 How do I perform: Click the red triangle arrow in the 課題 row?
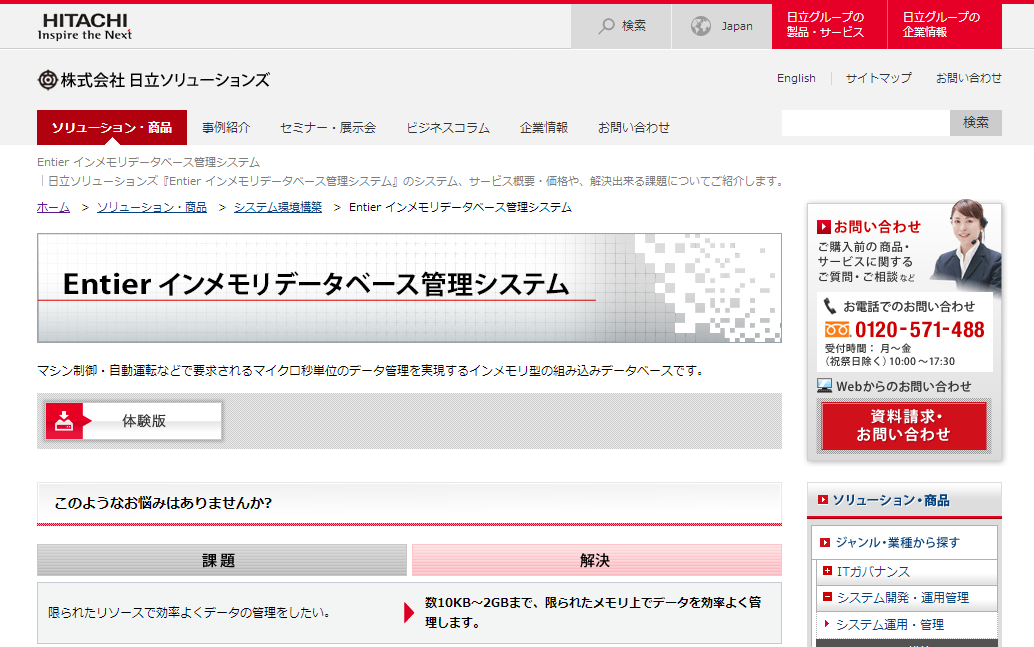pyautogui.click(x=409, y=613)
